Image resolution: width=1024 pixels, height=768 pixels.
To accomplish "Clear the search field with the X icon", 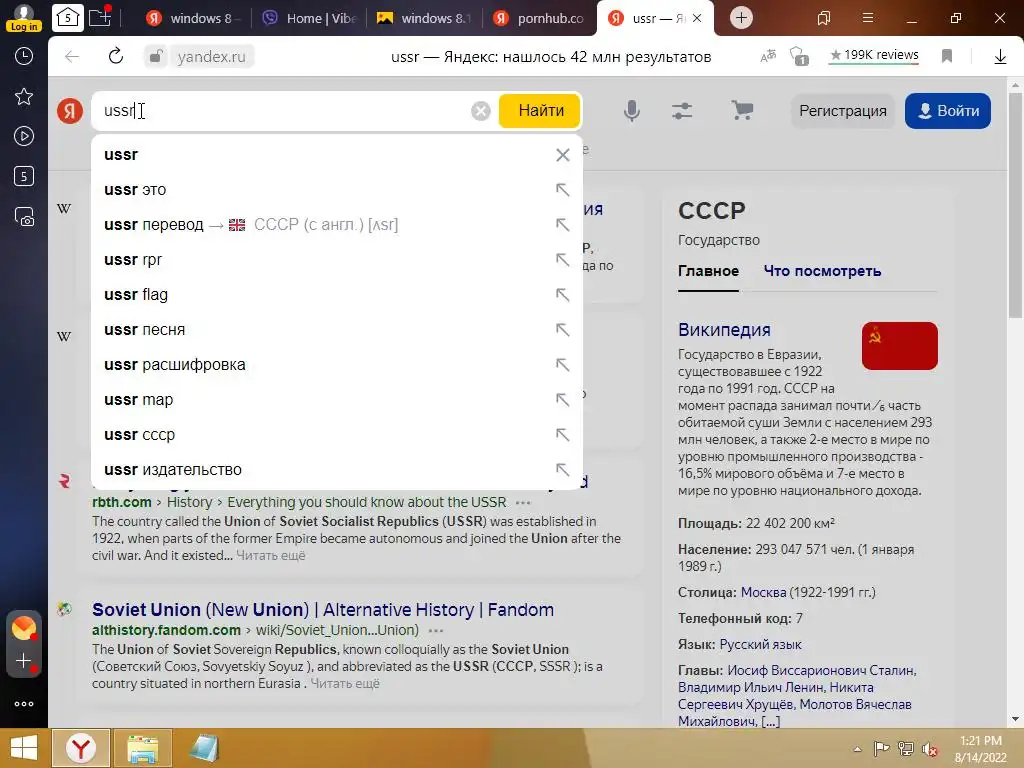I will (481, 111).
